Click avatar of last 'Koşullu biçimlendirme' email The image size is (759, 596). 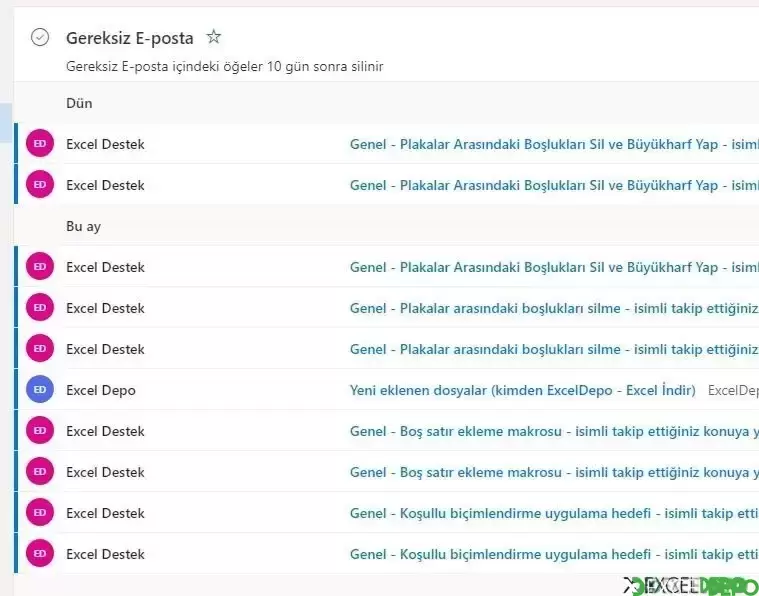(40, 553)
